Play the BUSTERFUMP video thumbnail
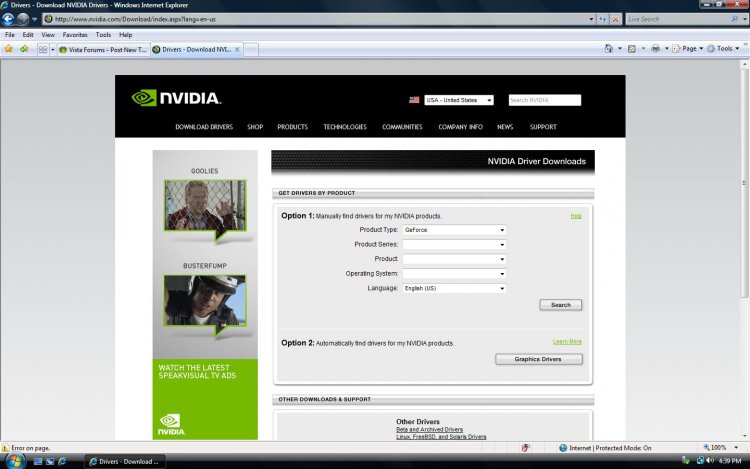This screenshot has height=469, width=750. tap(205, 301)
